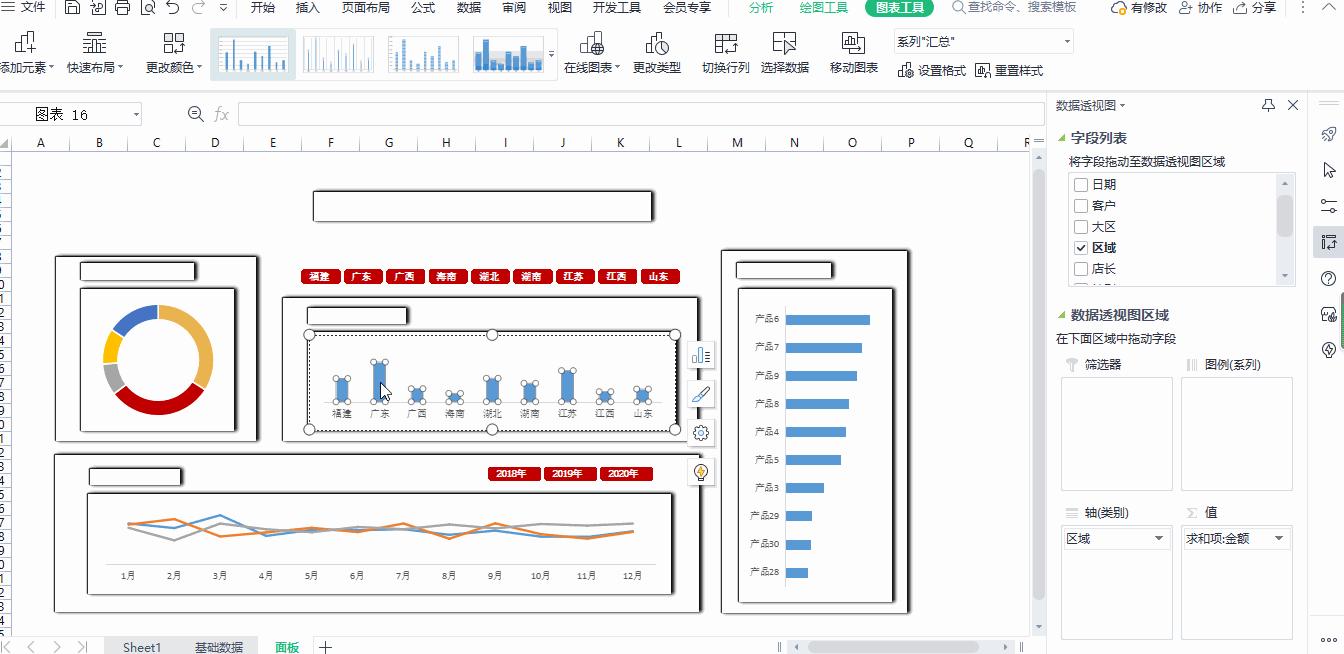Screen dimensions: 1344x654
Task: Click the sliders settings icon in sidebar
Action: [1328, 206]
